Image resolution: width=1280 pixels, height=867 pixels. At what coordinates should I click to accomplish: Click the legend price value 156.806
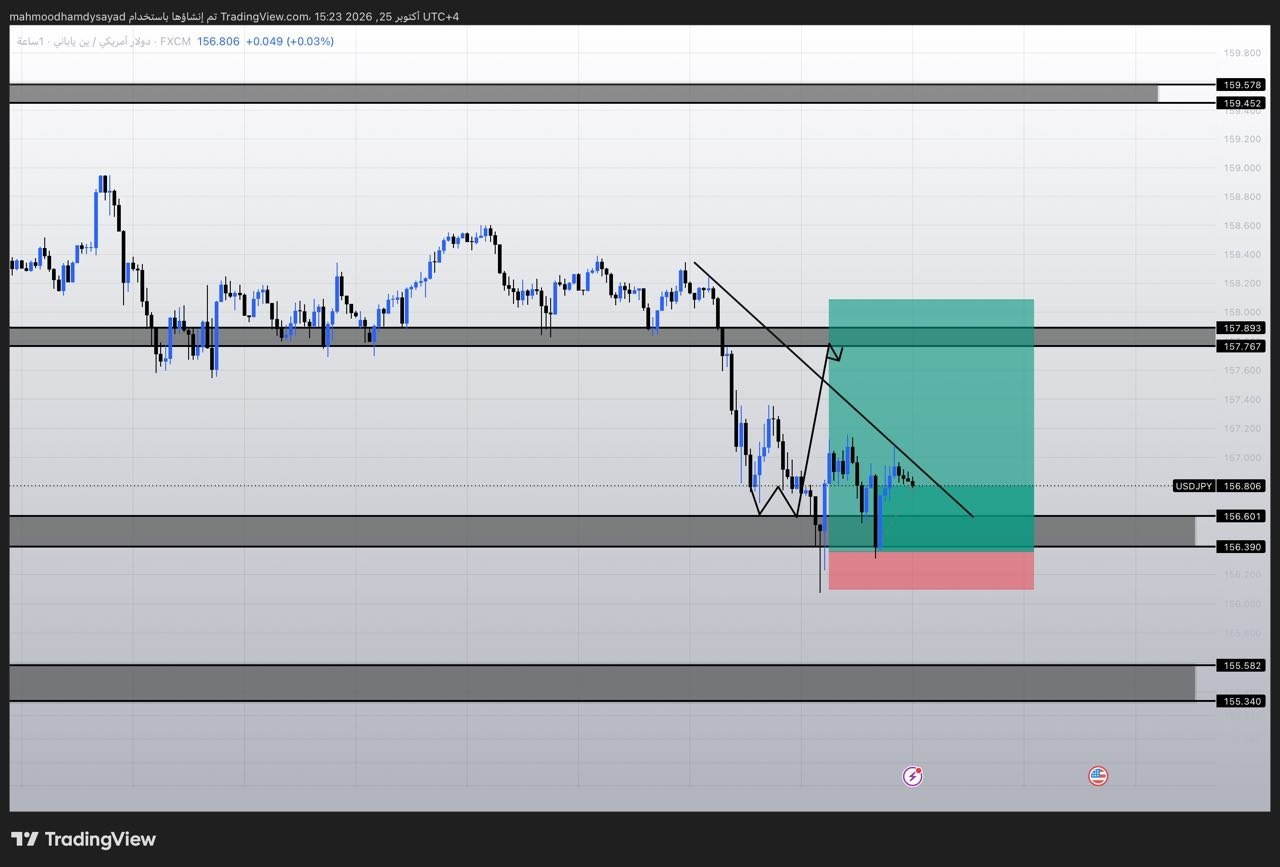point(219,41)
